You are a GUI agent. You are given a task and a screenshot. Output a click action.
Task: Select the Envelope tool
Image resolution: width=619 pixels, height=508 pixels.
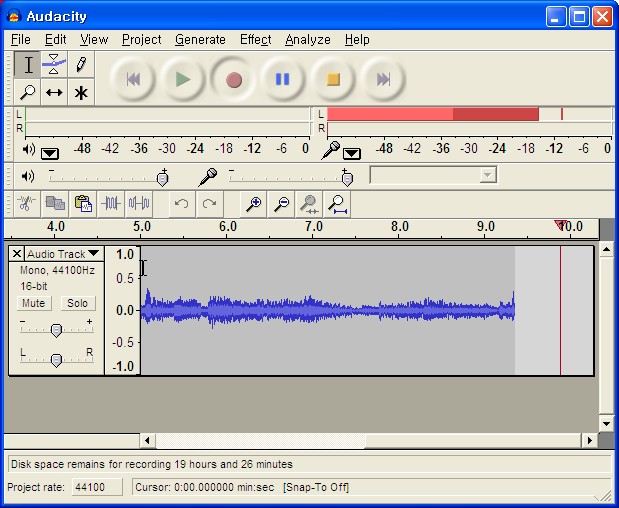(x=54, y=64)
